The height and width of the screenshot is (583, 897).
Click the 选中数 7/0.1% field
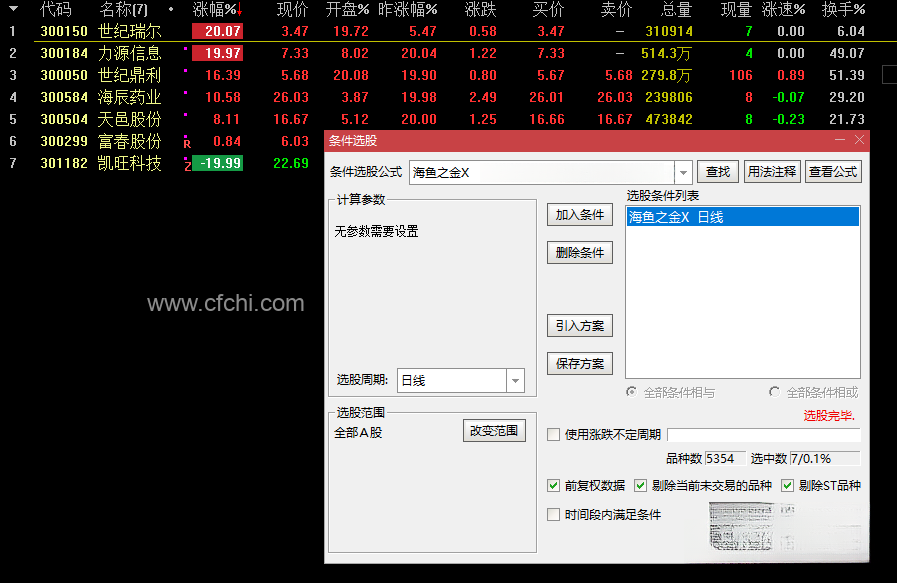(824, 458)
